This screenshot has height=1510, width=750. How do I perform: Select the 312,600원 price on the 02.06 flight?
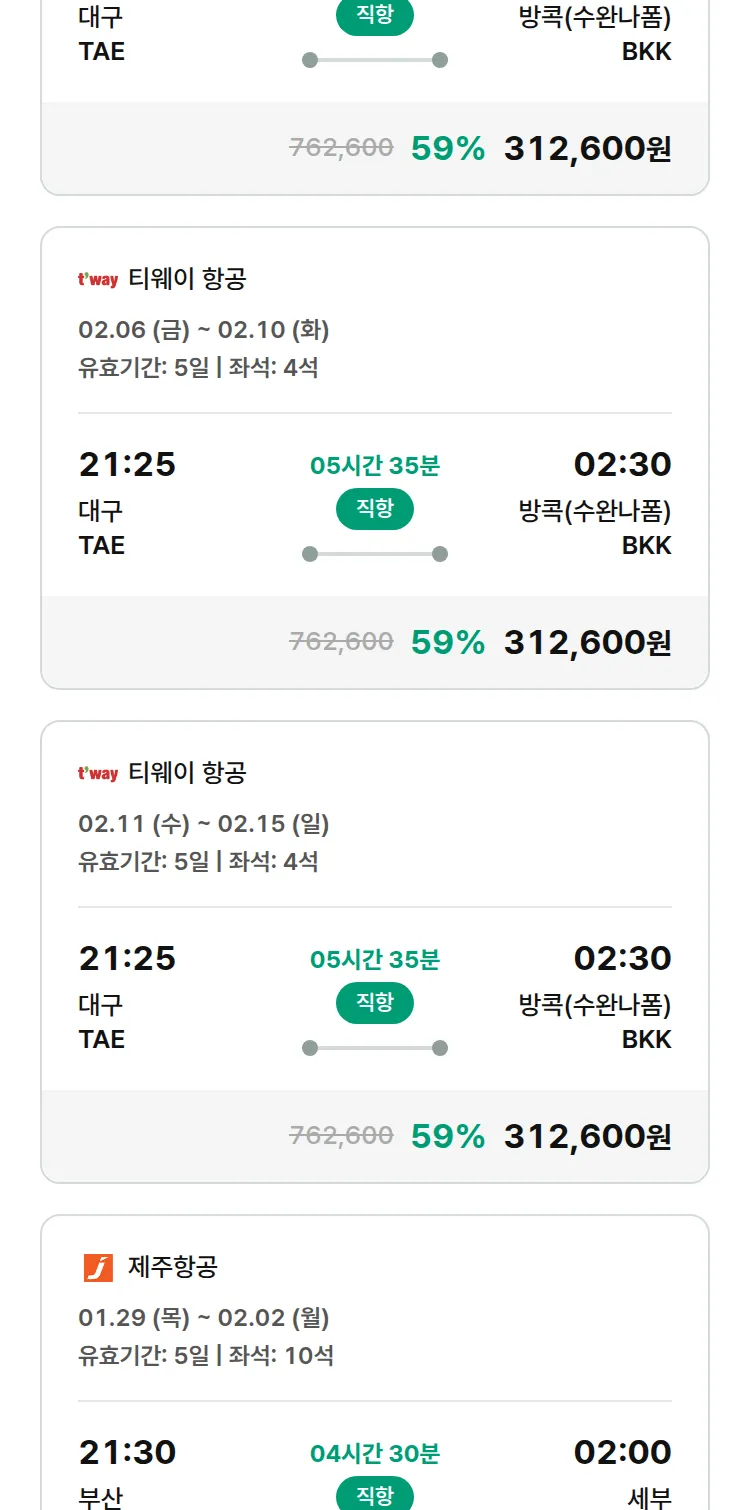coord(587,642)
